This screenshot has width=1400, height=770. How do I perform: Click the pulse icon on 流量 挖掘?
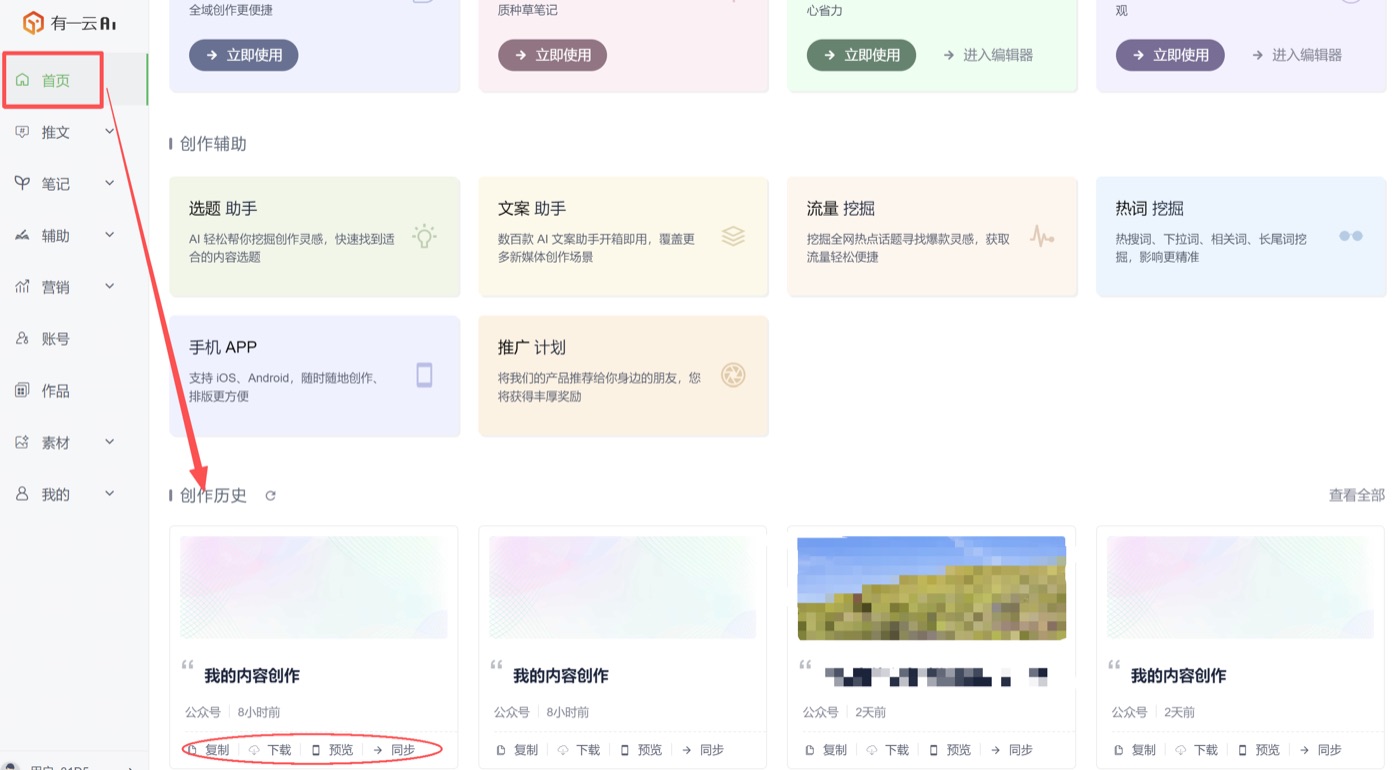[x=1042, y=236]
